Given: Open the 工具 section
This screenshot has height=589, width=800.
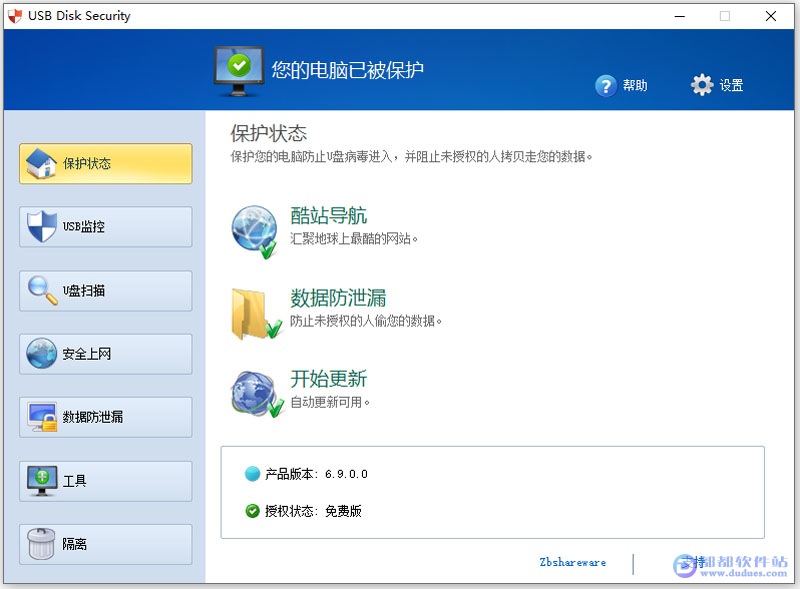Looking at the screenshot, I should coord(106,481).
